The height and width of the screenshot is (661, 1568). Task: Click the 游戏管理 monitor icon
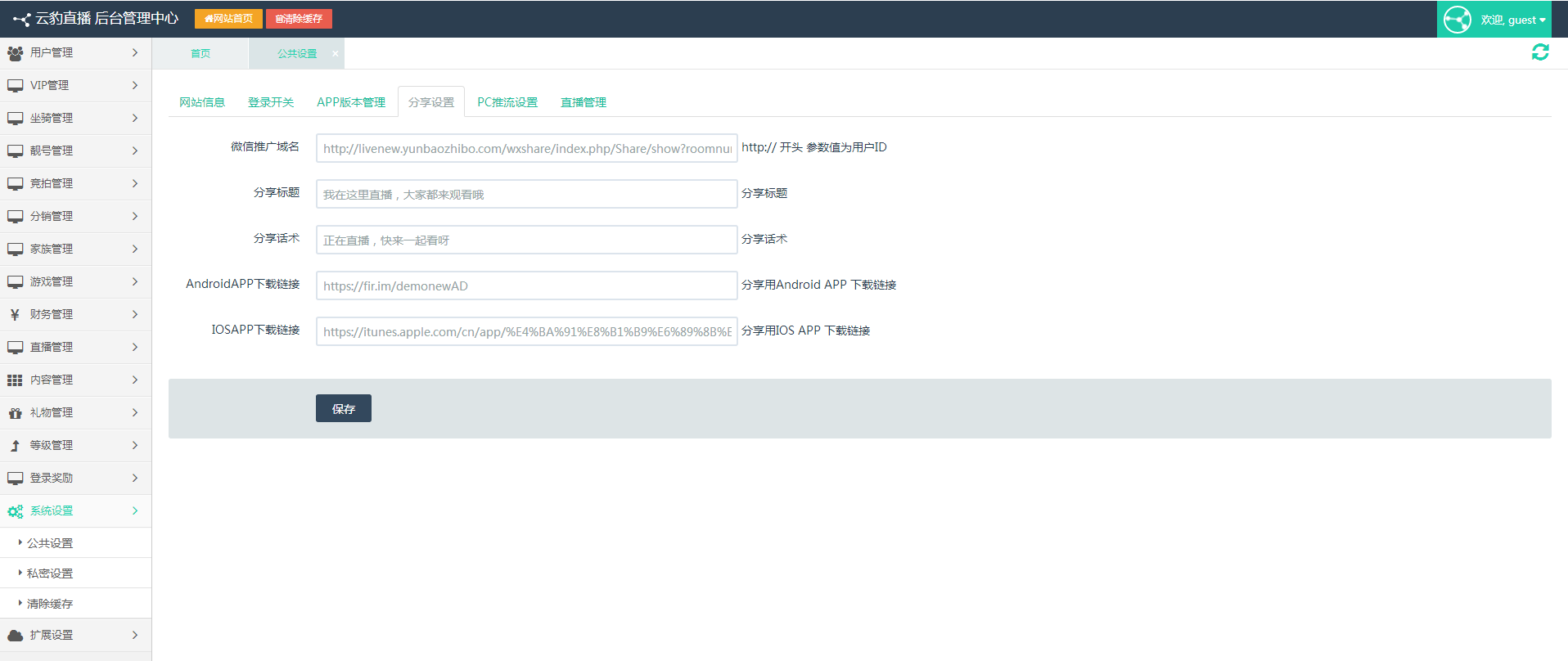(15, 282)
